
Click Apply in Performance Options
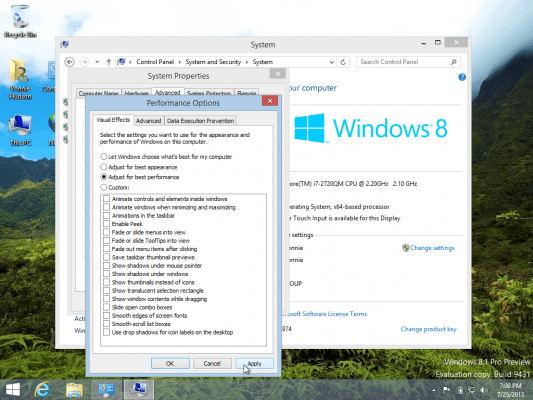click(x=255, y=363)
